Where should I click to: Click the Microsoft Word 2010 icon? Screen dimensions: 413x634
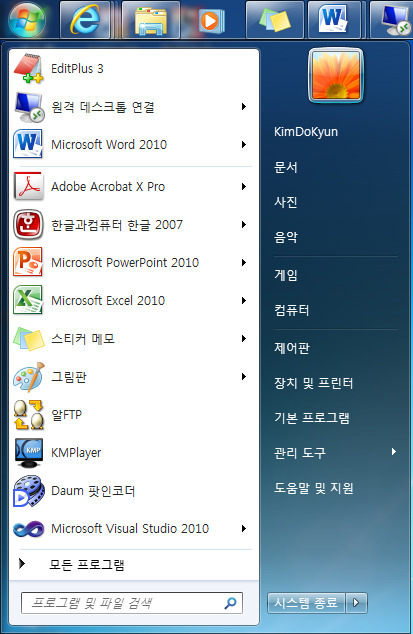[28, 144]
